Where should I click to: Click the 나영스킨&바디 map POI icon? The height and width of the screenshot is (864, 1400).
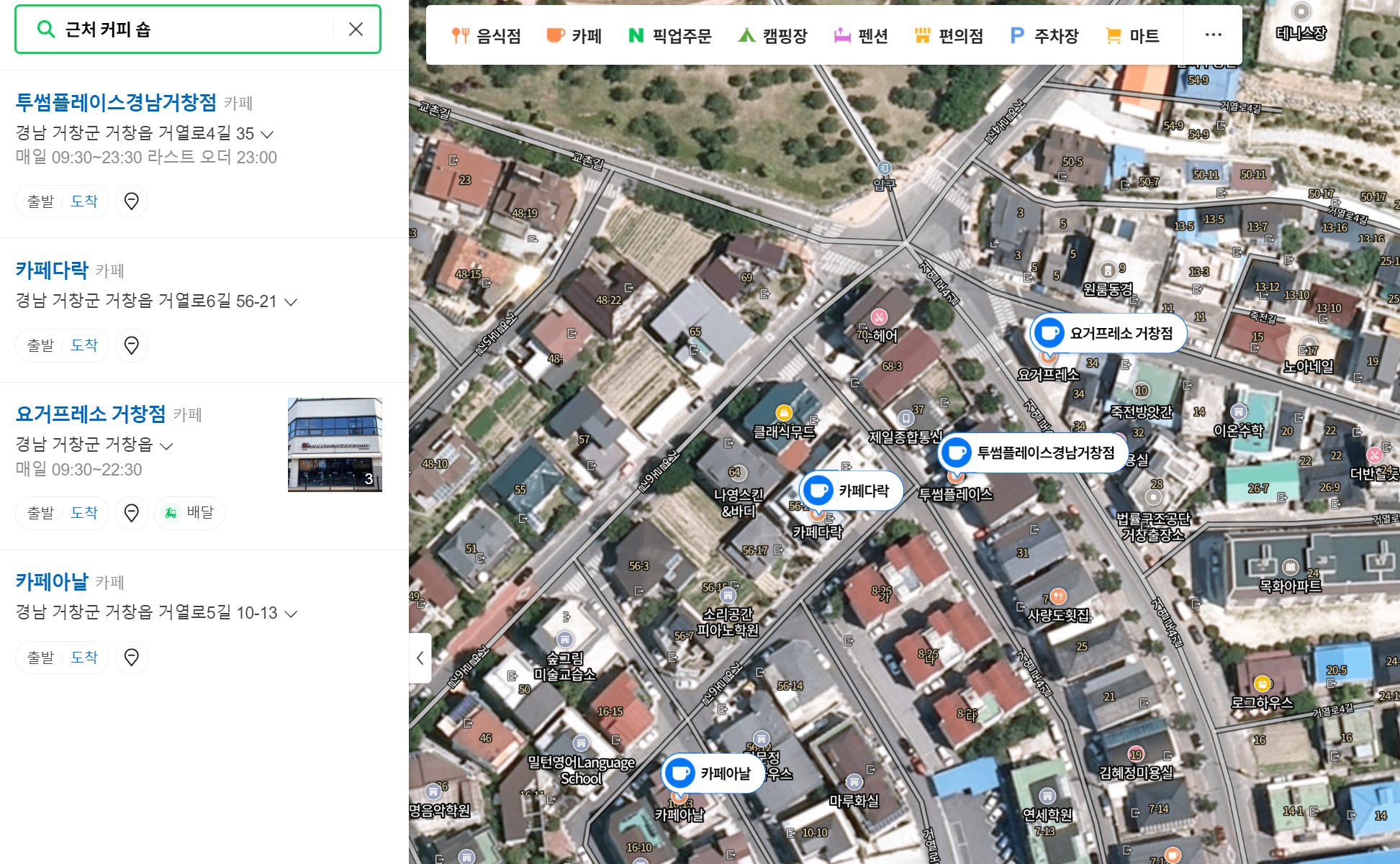point(738,473)
